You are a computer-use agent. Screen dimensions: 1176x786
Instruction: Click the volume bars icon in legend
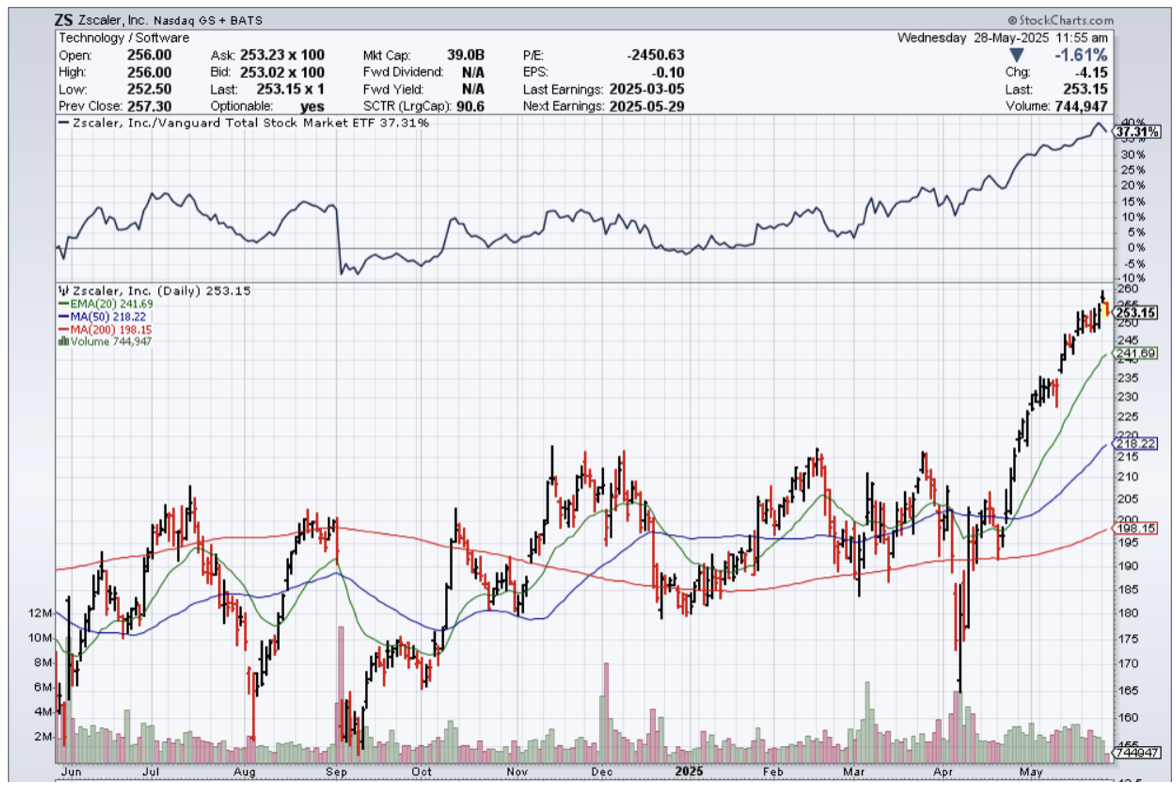(65, 341)
